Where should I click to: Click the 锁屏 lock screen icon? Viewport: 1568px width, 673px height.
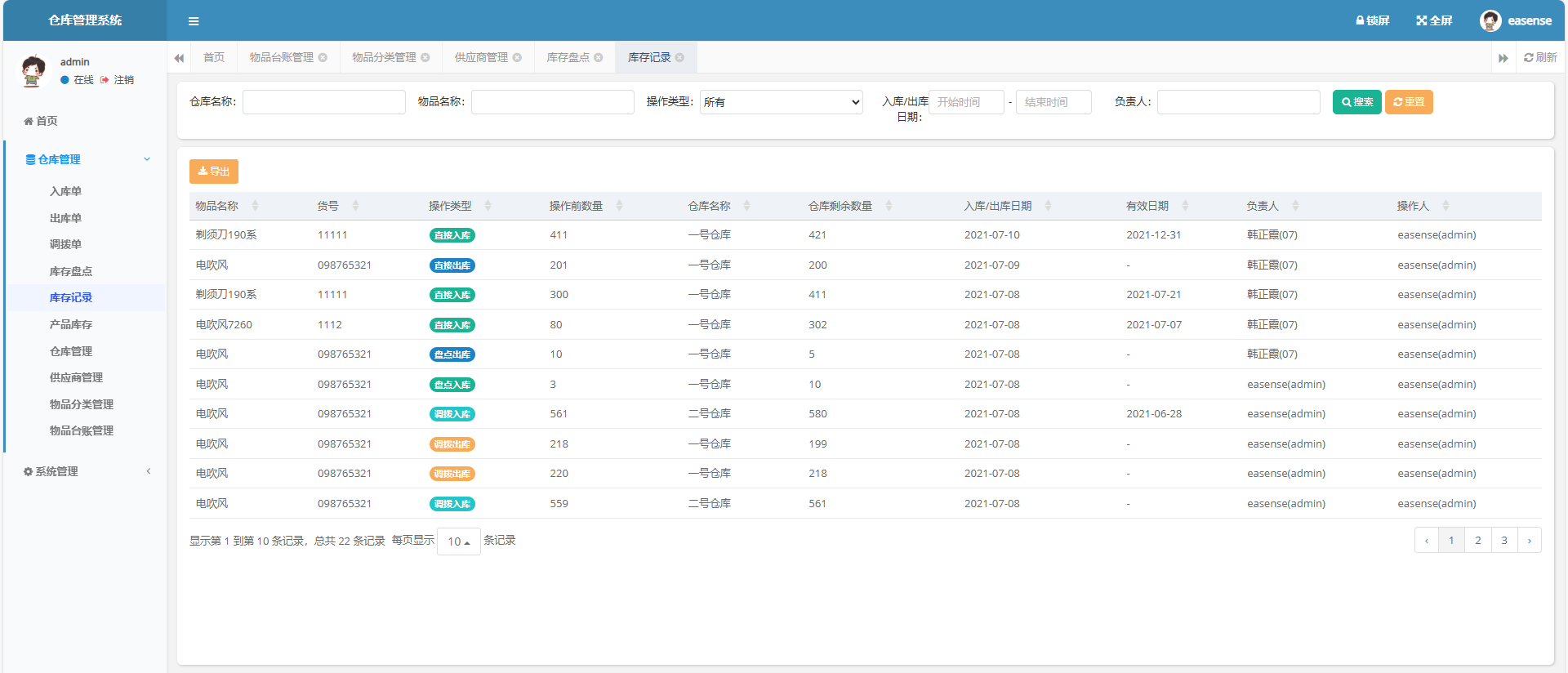[x=1360, y=20]
